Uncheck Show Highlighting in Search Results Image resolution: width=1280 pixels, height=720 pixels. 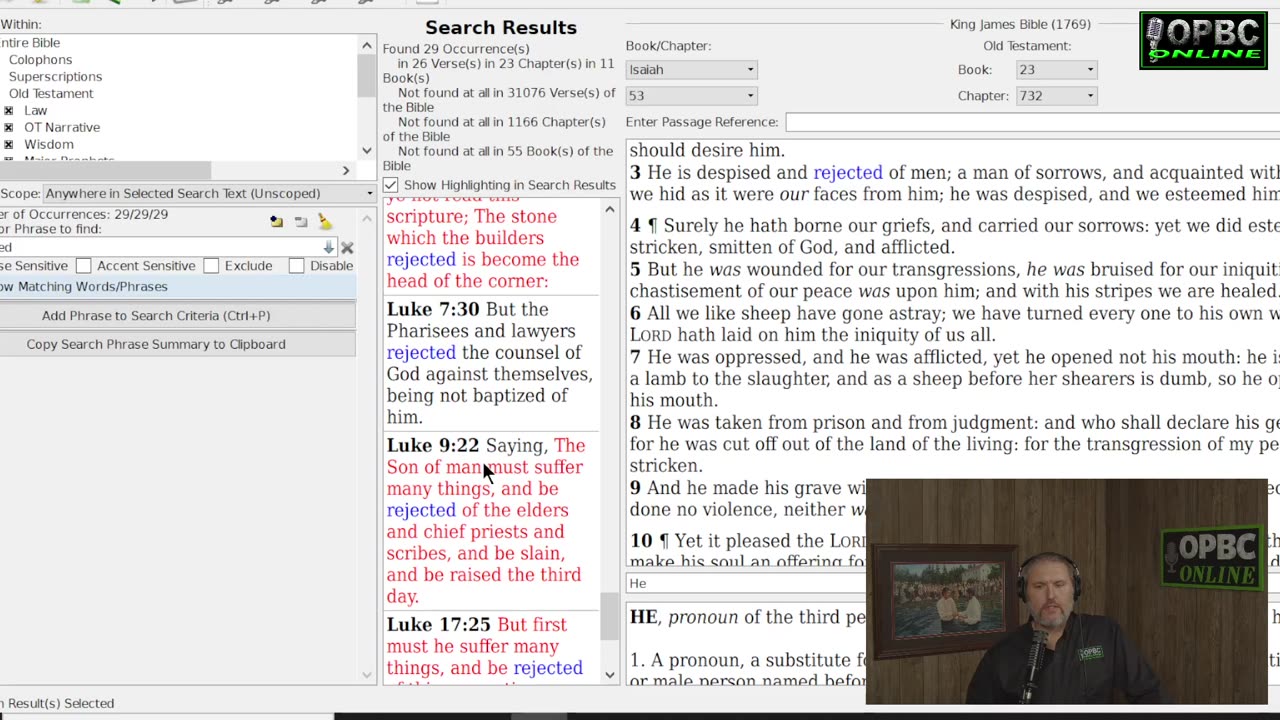click(x=391, y=185)
